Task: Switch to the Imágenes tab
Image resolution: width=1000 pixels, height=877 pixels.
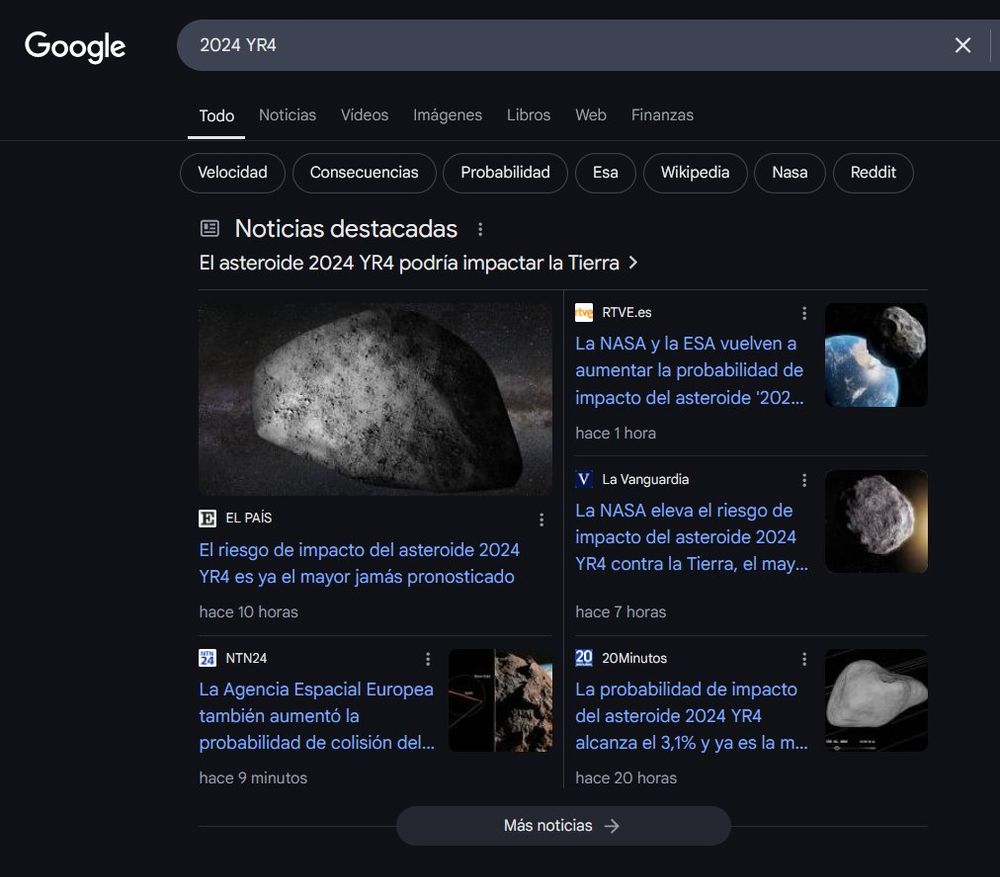Action: 447,113
